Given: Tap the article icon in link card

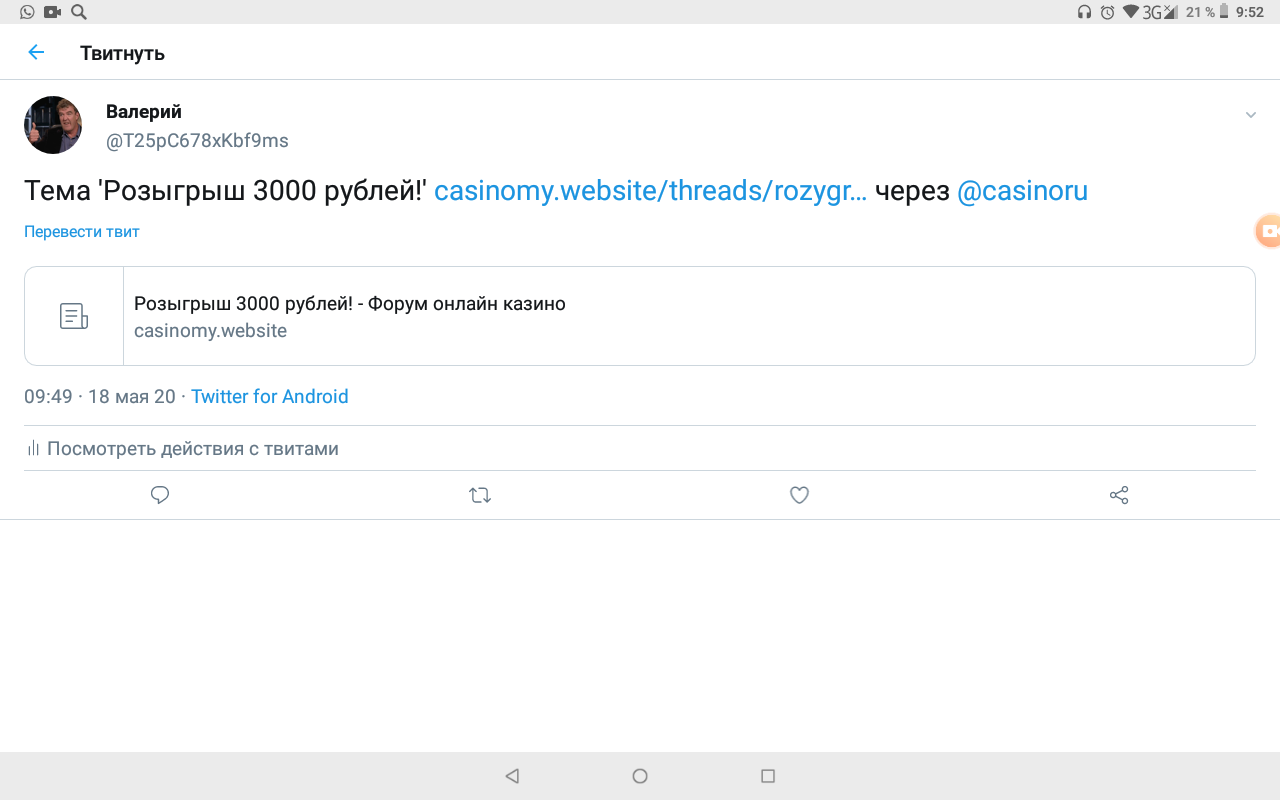Looking at the screenshot, I should [x=74, y=316].
